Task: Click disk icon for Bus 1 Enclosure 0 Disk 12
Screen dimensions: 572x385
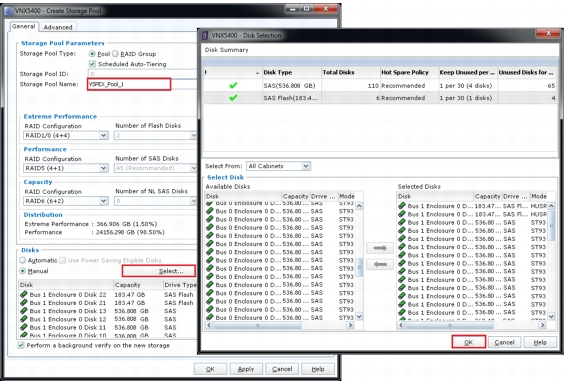Action: 24,319
